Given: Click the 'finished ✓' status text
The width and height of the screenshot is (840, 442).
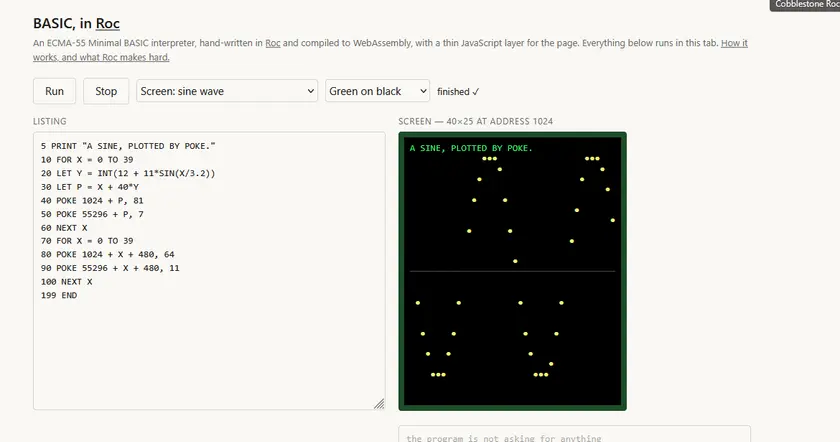Looking at the screenshot, I should 458,92.
